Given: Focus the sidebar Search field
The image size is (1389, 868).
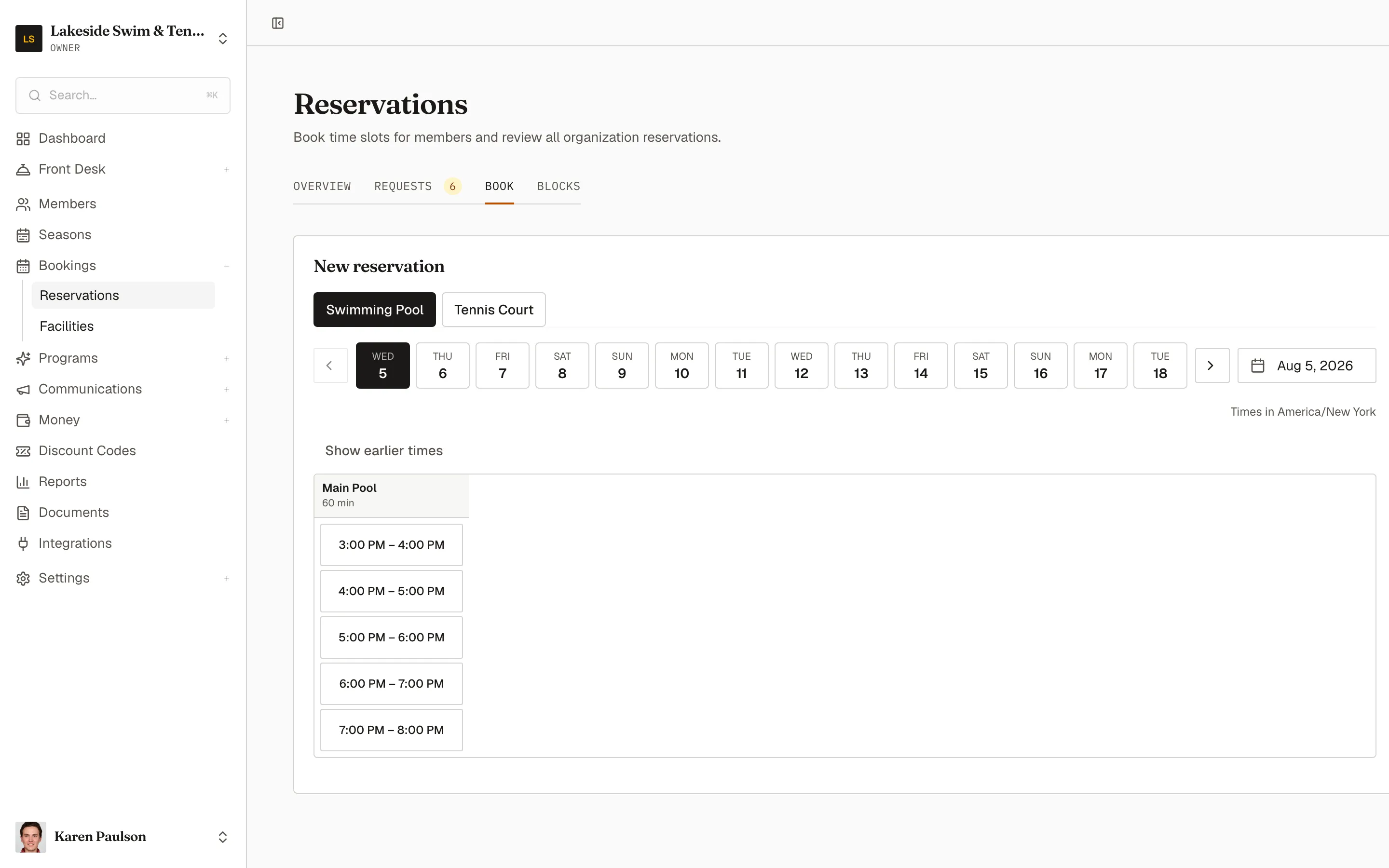Looking at the screenshot, I should pos(123,95).
